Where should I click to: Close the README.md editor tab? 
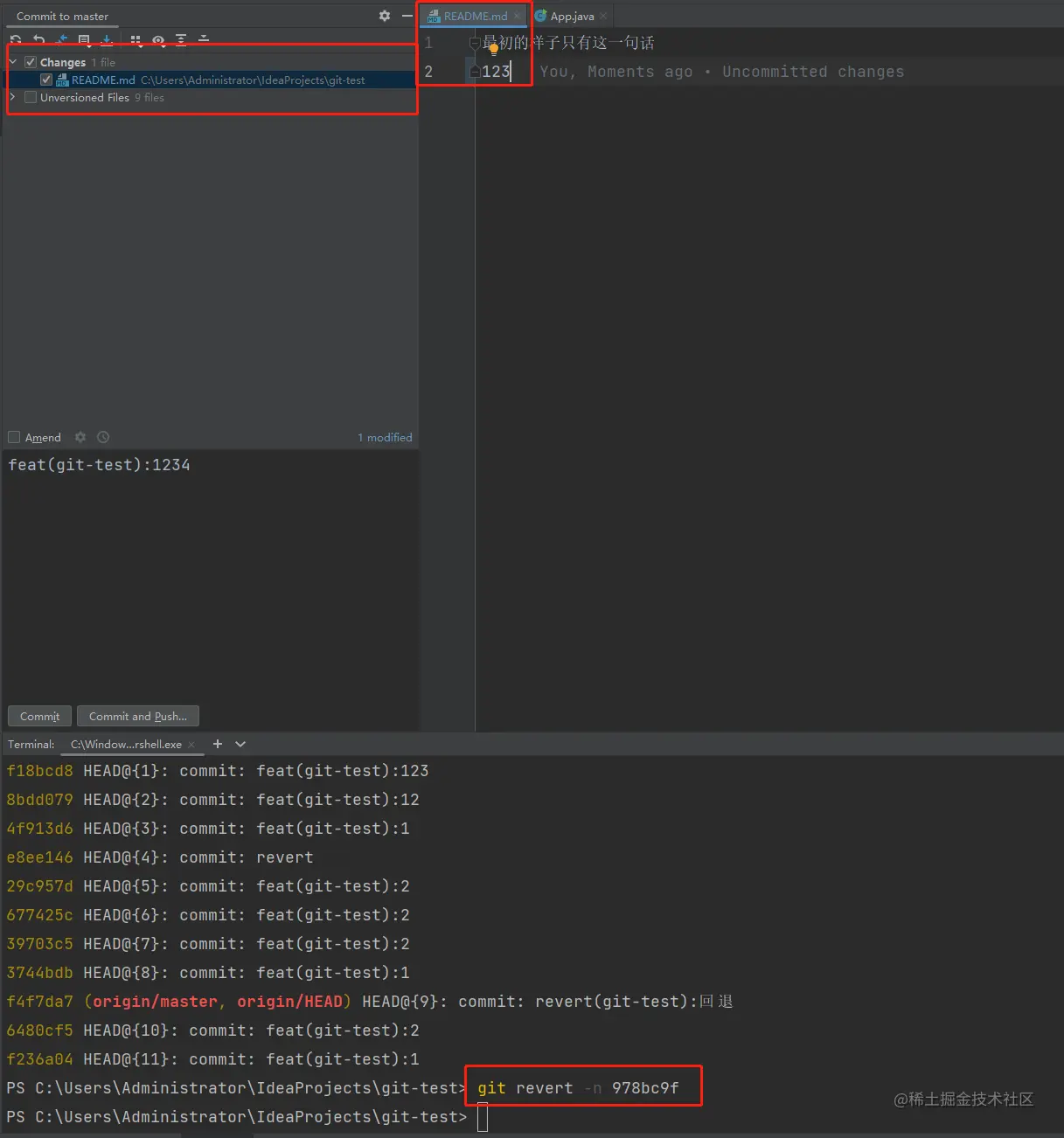pos(518,16)
